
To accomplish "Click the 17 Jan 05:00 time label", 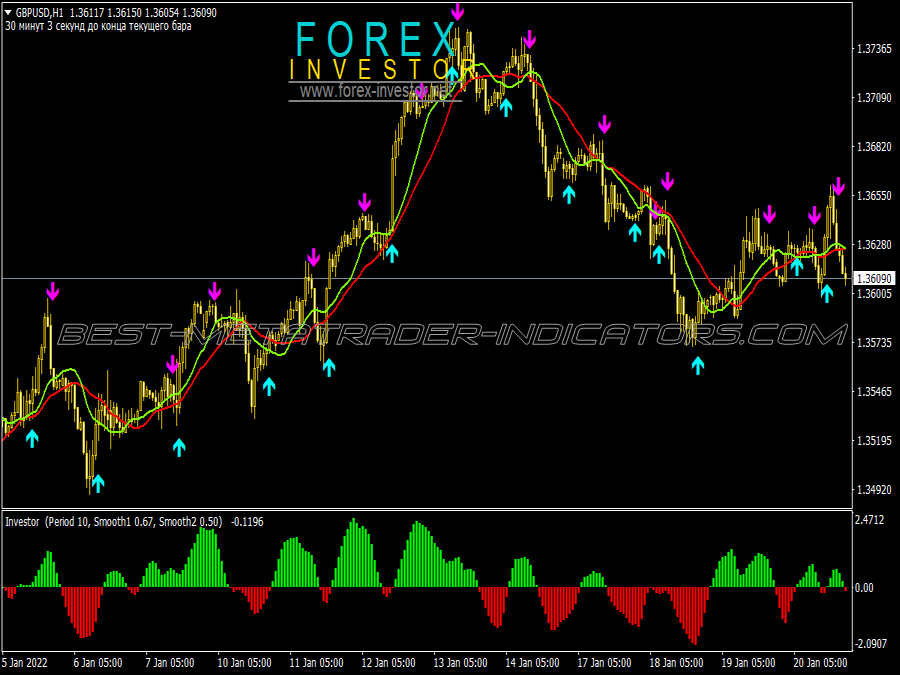I will 604,662.
